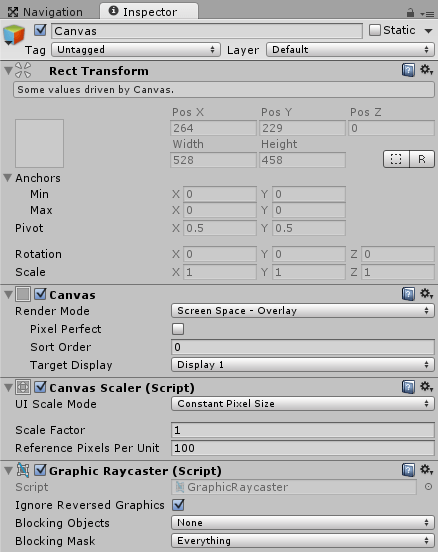Click the Scale Factor field
438x552 pixels.
pos(303,430)
